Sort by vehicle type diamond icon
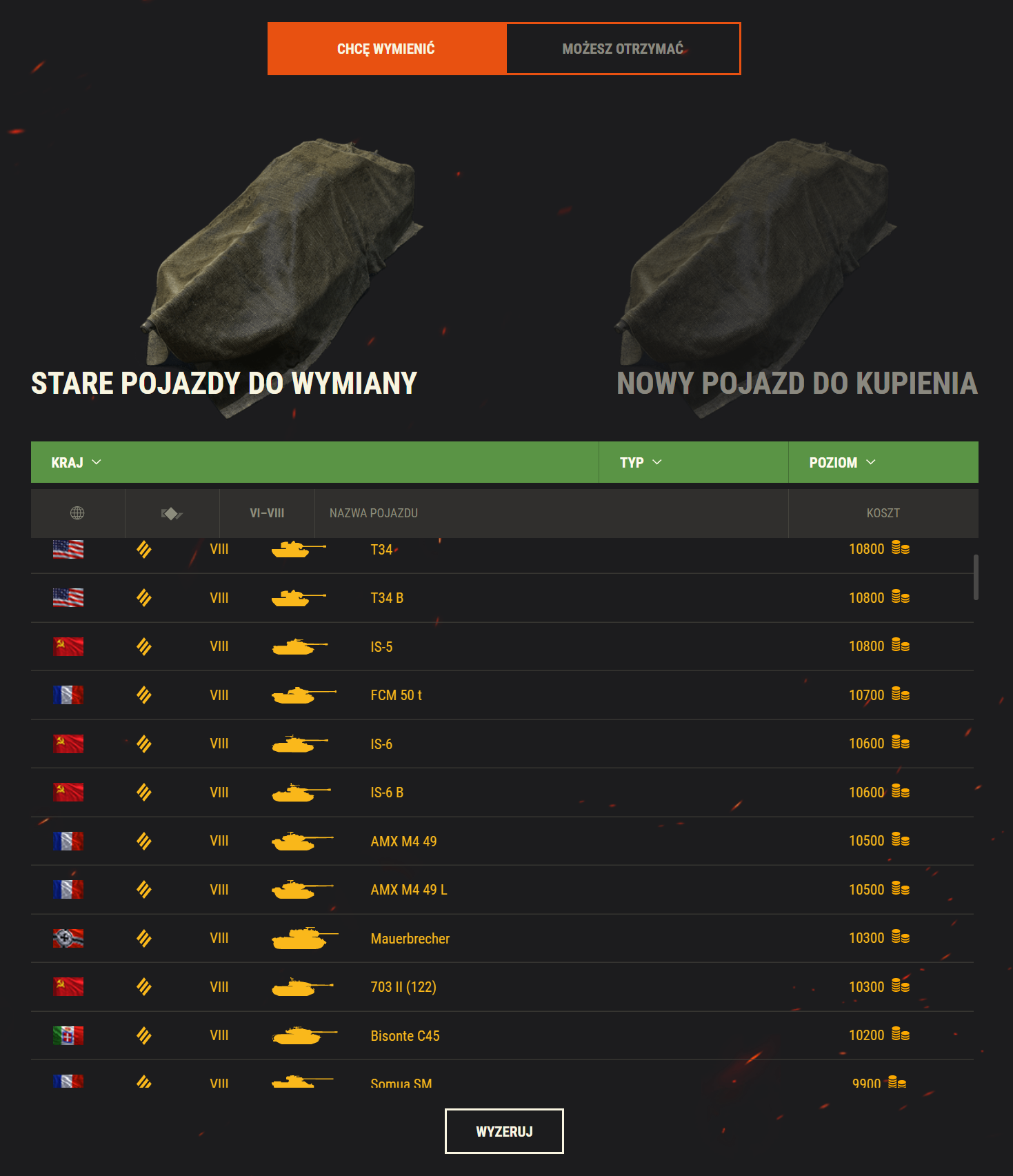The width and height of the screenshot is (1013, 1176). 172,513
